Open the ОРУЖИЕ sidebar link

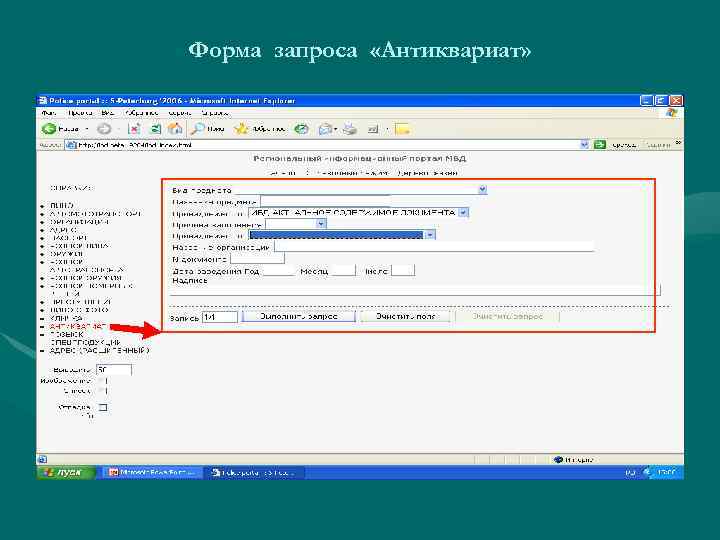[x=67, y=253]
